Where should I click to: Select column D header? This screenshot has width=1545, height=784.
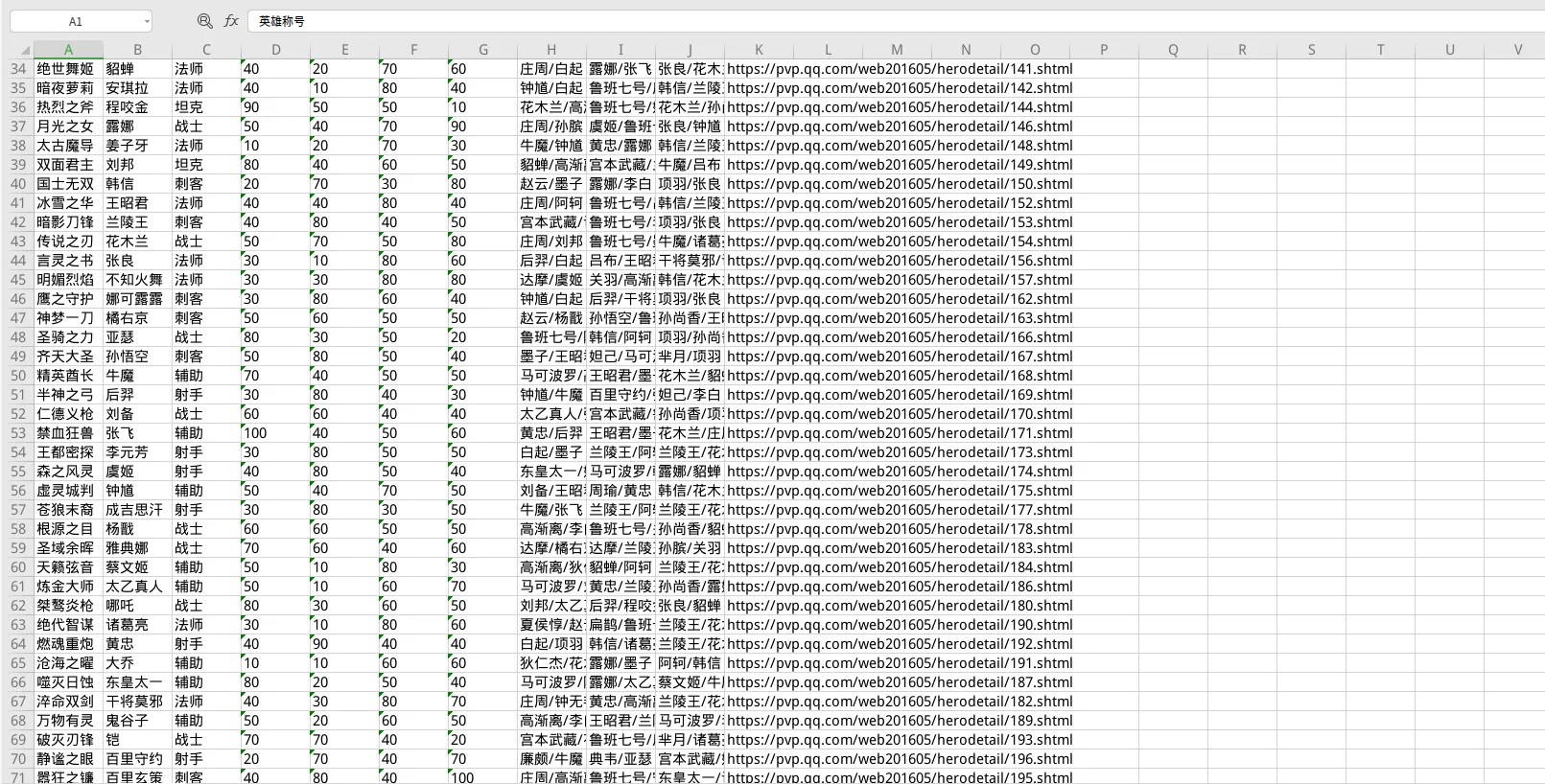point(275,50)
